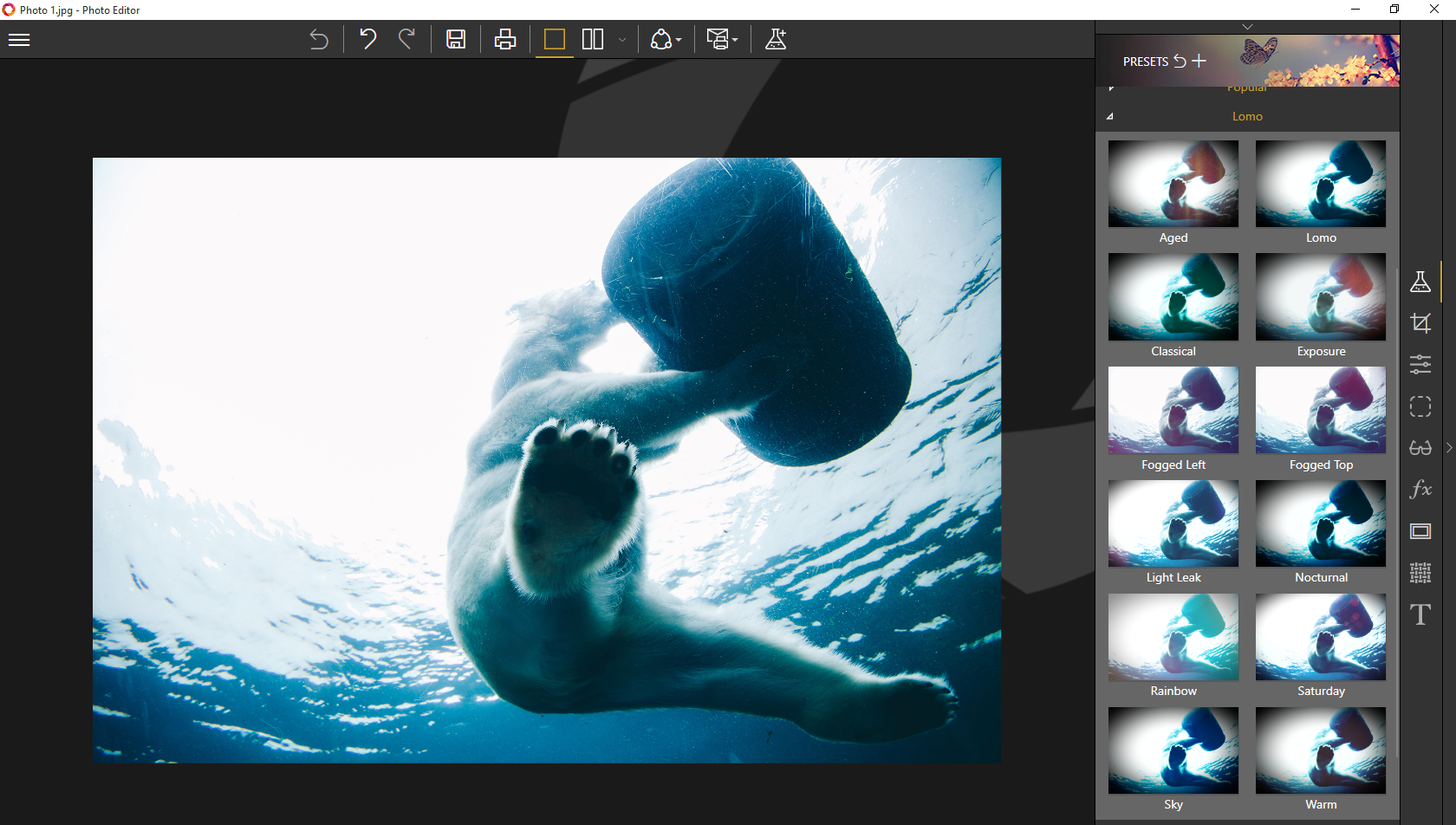Restore down the Photo Editor window
Image resolution: width=1456 pixels, height=825 pixels.
point(1394,10)
